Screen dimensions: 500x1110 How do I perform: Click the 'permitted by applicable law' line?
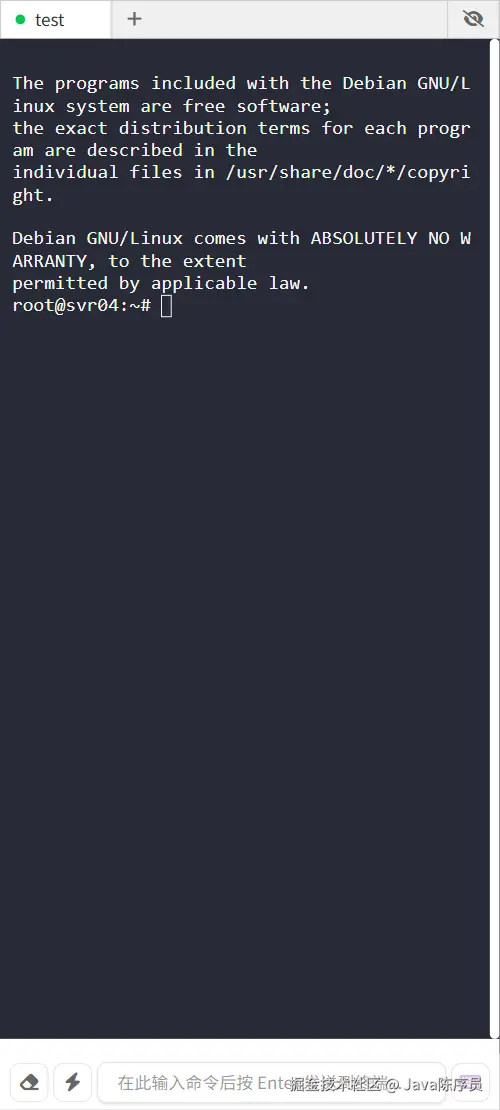[161, 283]
